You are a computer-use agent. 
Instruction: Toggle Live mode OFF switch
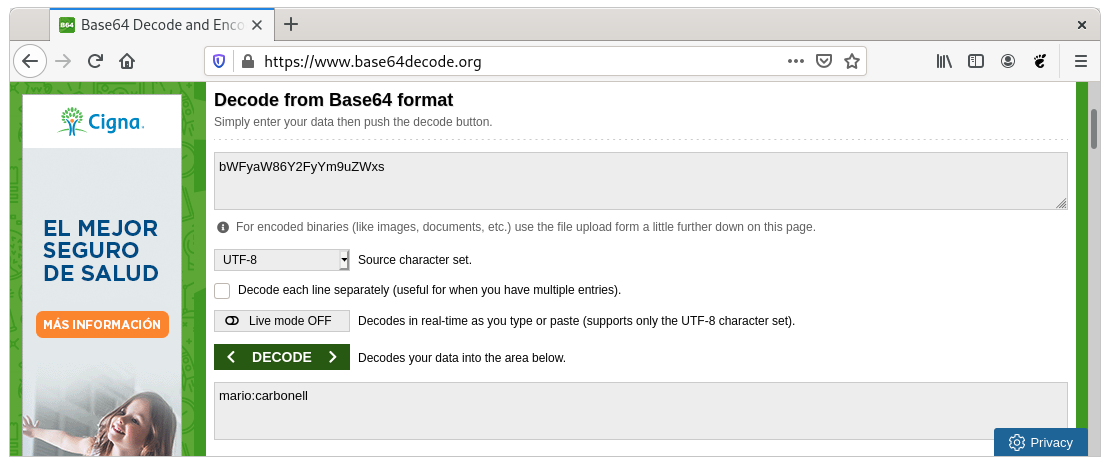[x=281, y=321]
